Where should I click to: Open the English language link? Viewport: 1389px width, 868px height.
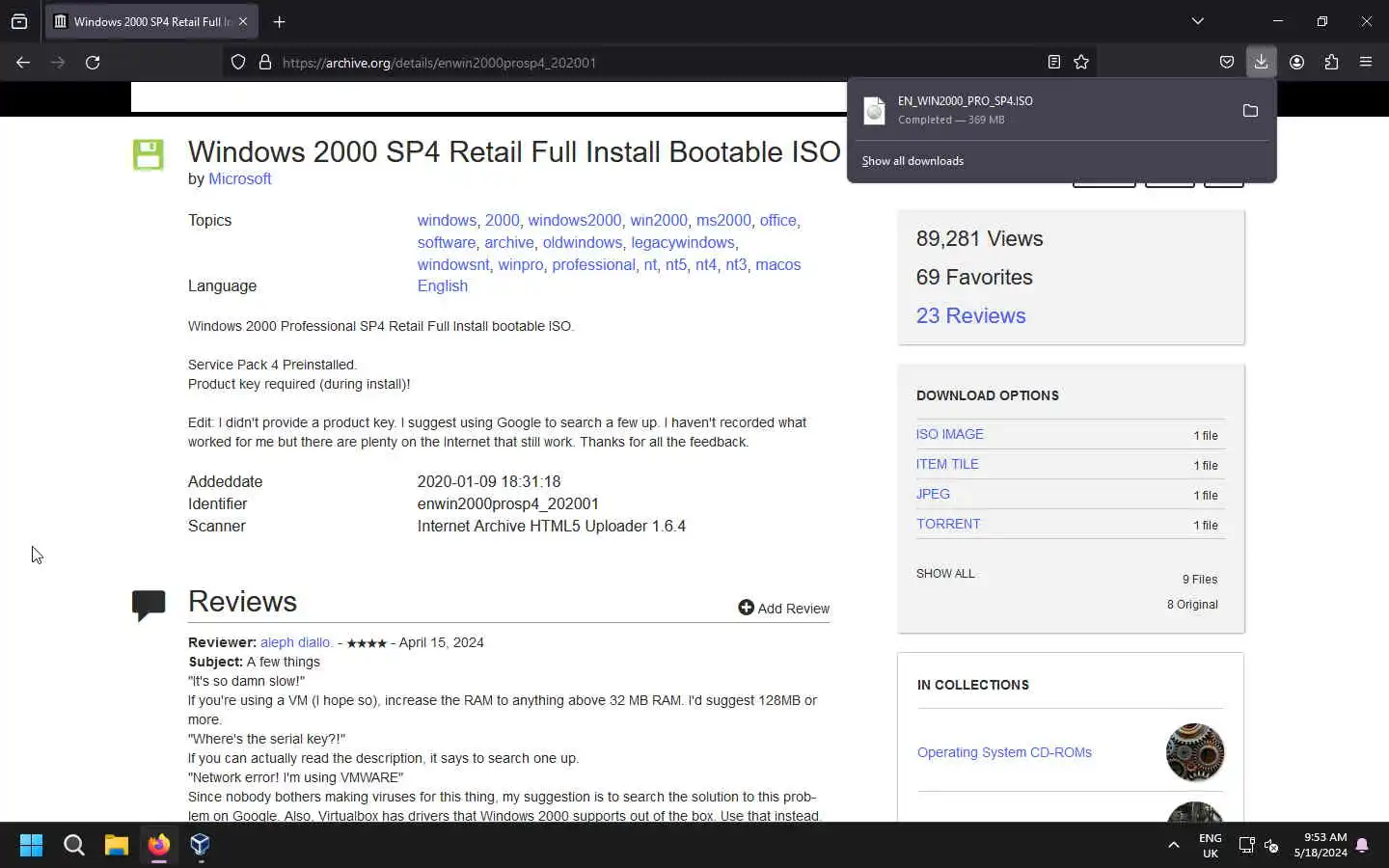click(x=443, y=286)
